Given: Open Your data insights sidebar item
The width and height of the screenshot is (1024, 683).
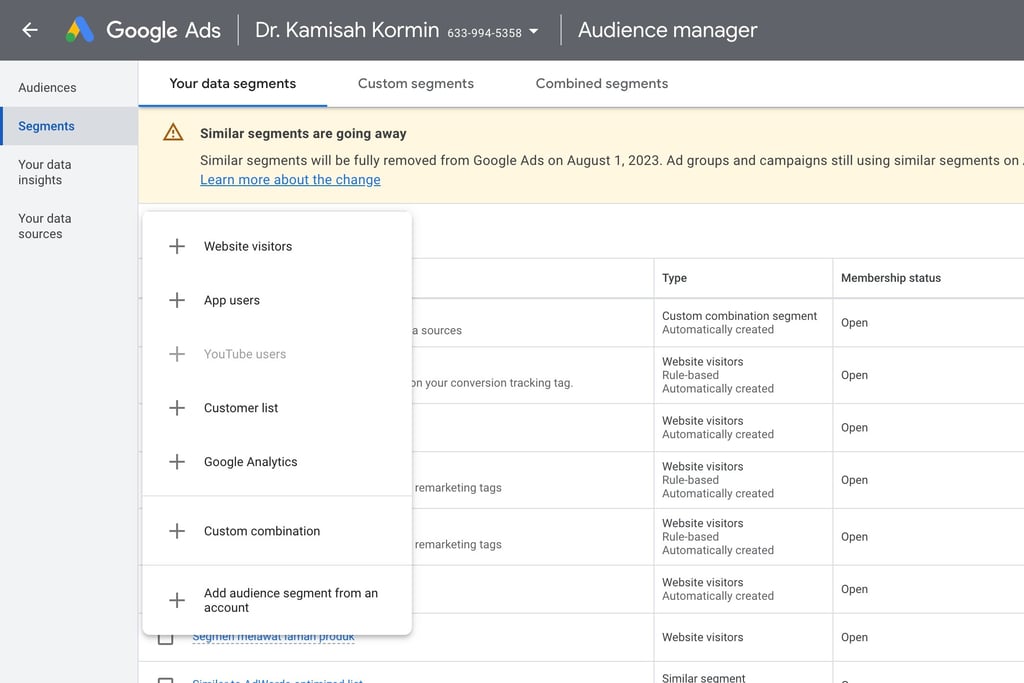Looking at the screenshot, I should pyautogui.click(x=45, y=172).
